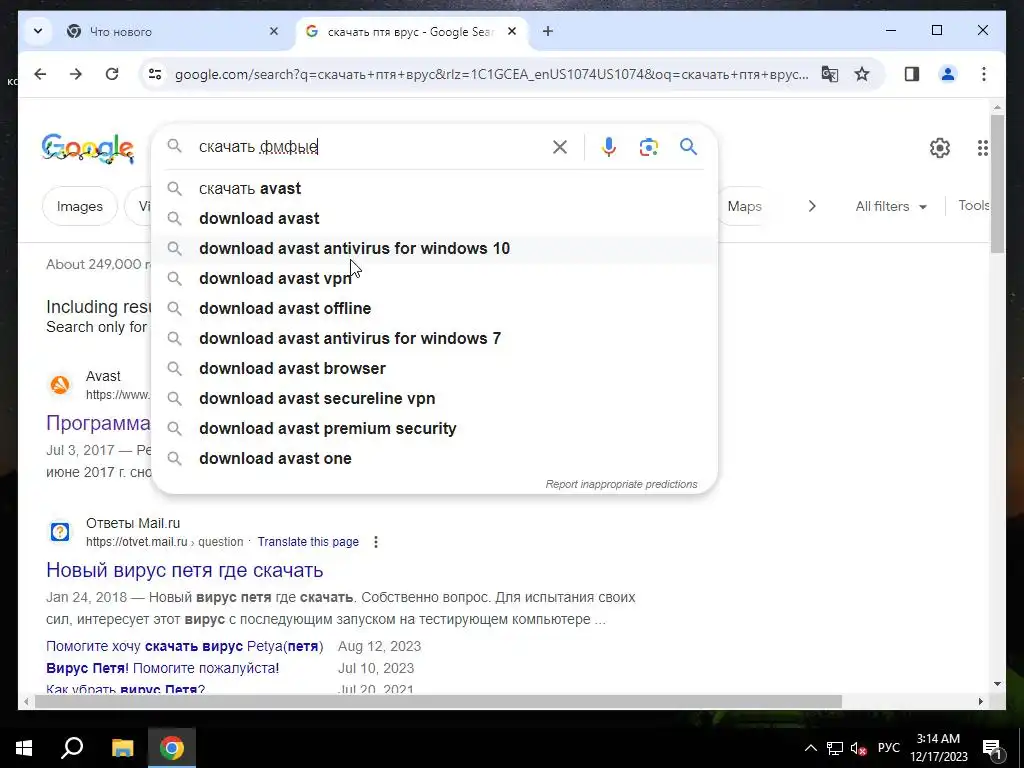Click the muted volume tray icon
This screenshot has width=1024, height=768.
pos(859,748)
